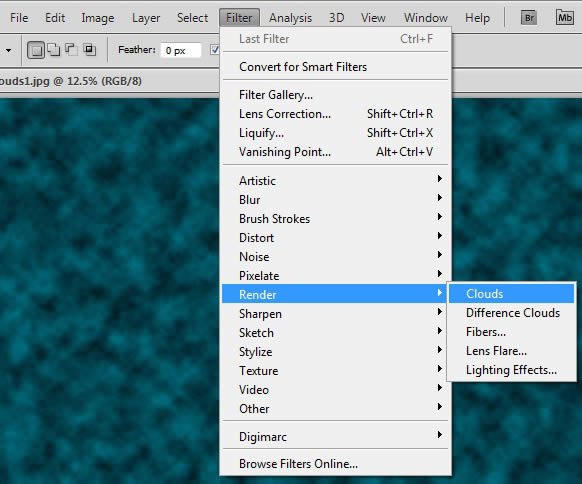Toggle the Anti-alias checkbox beside Feather
Viewport: 582px width, 484px height.
215,50
